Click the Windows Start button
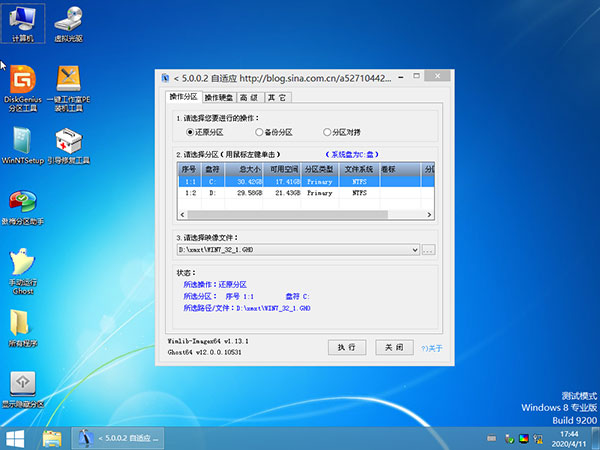This screenshot has height=450, width=600. coord(17,438)
